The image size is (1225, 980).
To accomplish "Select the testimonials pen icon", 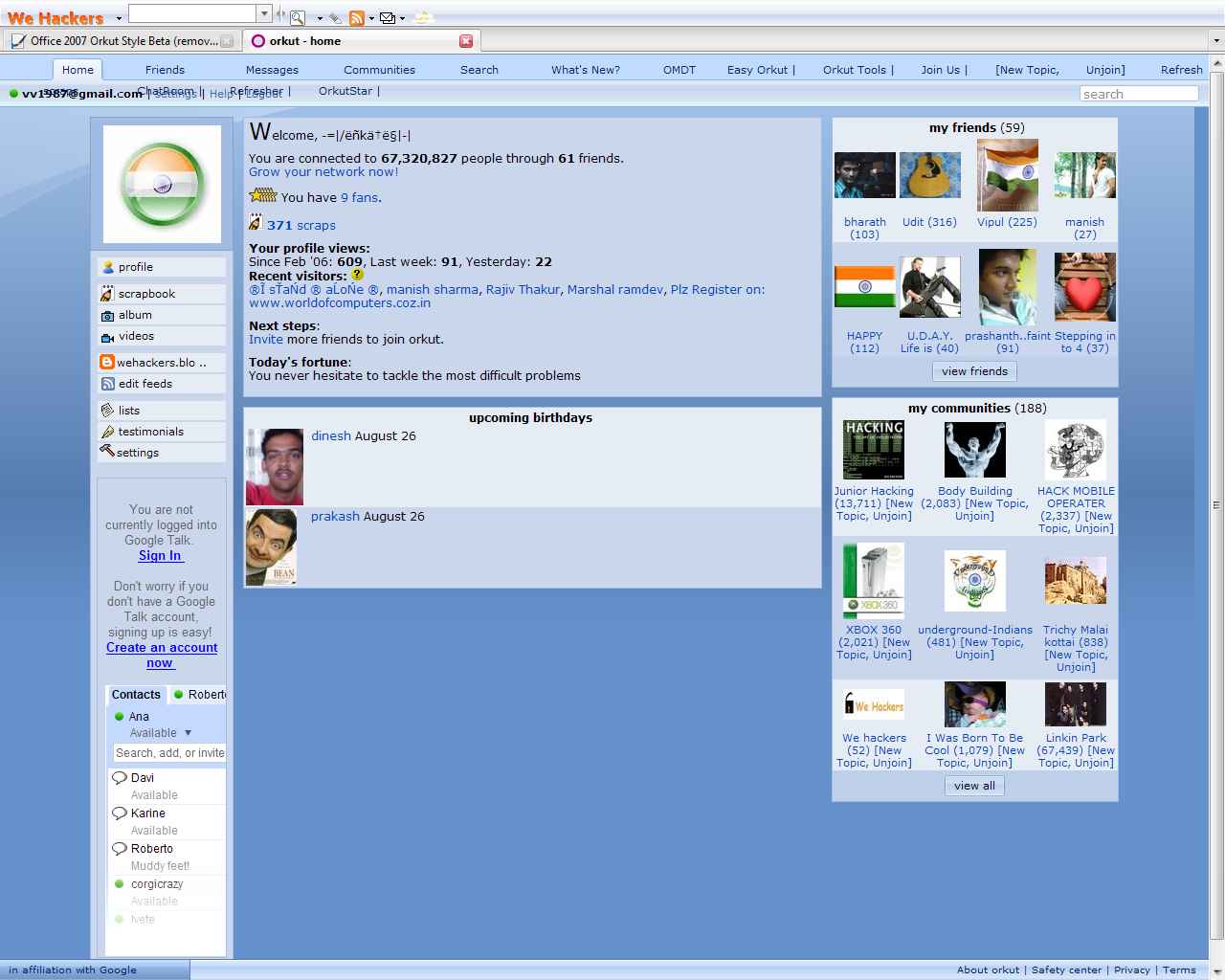I will click(x=108, y=432).
